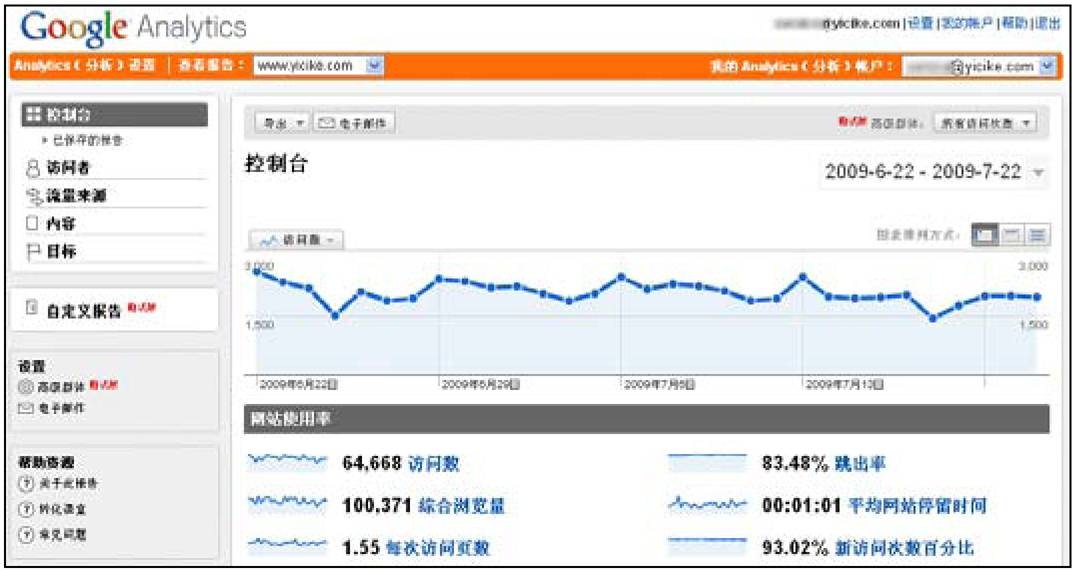Image resolution: width=1075 pixels, height=571 pixels.
Task: Open the 查看报告 www.yicike.com dropdown
Action: point(319,66)
